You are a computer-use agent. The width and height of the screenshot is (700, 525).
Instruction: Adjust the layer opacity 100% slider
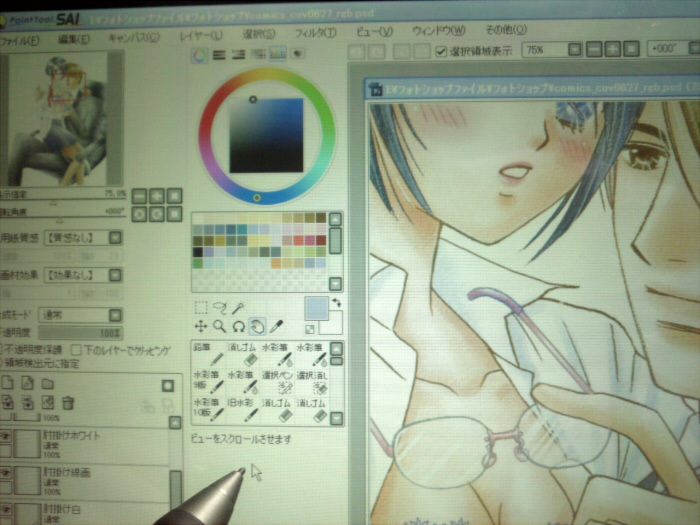[x=80, y=333]
